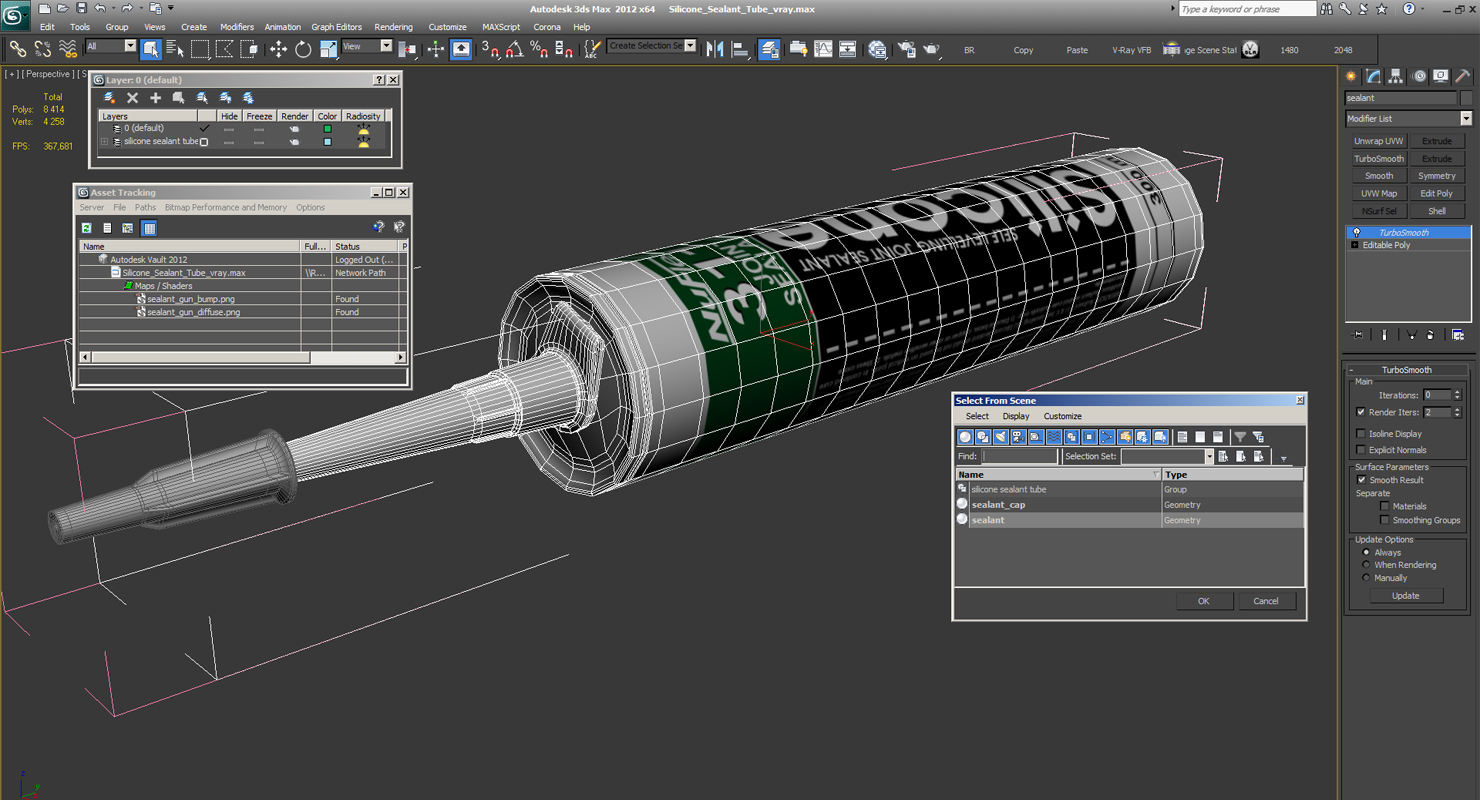Enable Isoline Display checkbox
Screen dimensions: 1480x800
point(1360,434)
